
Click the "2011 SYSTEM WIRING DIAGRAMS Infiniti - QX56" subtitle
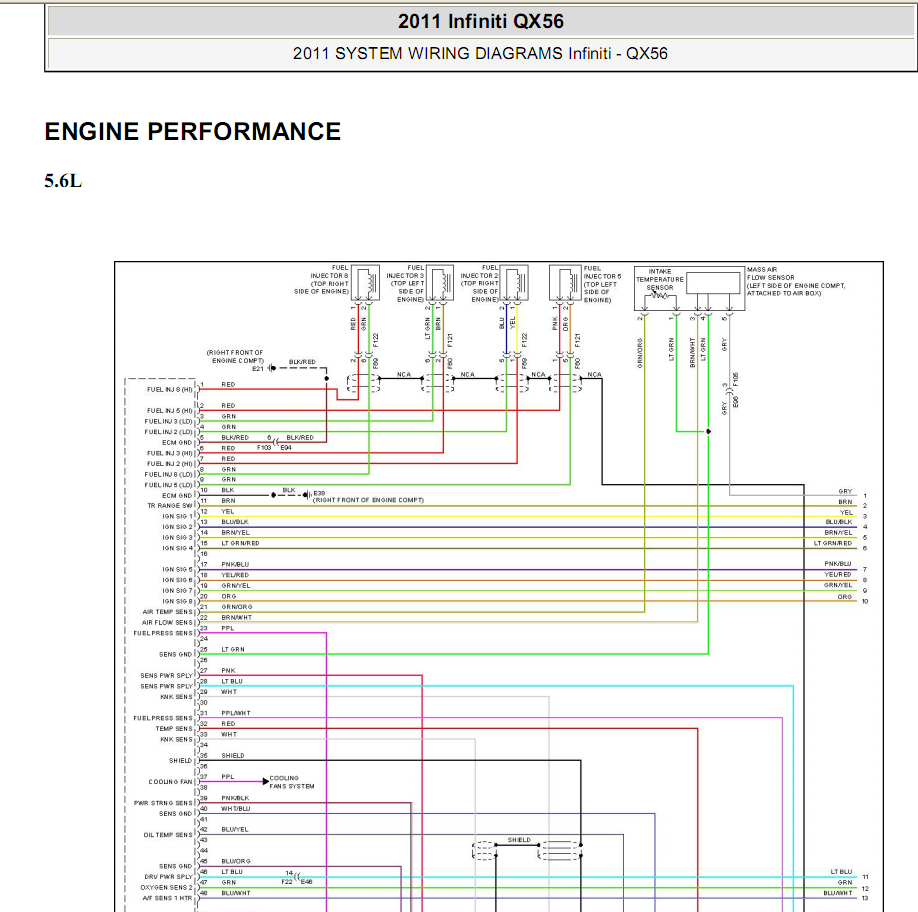[480, 54]
